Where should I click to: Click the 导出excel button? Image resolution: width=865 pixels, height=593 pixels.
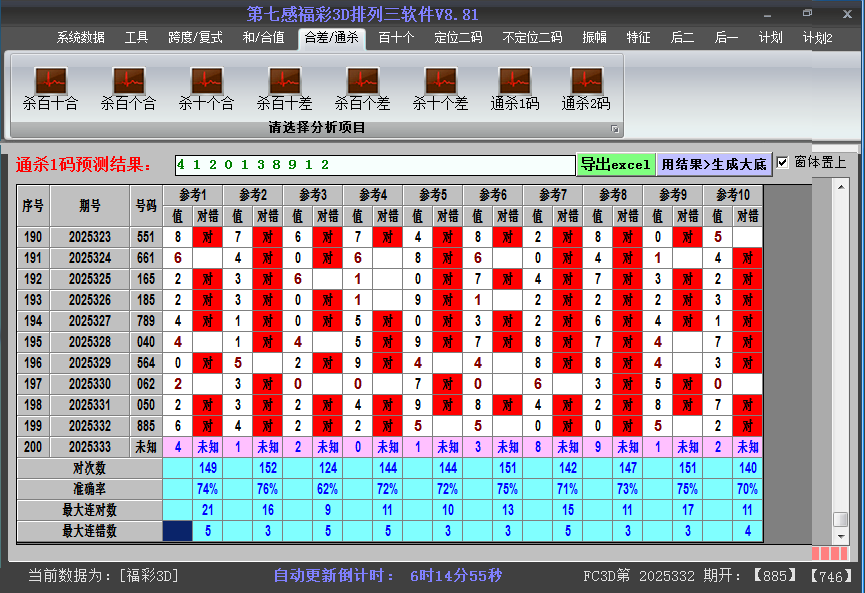point(615,164)
